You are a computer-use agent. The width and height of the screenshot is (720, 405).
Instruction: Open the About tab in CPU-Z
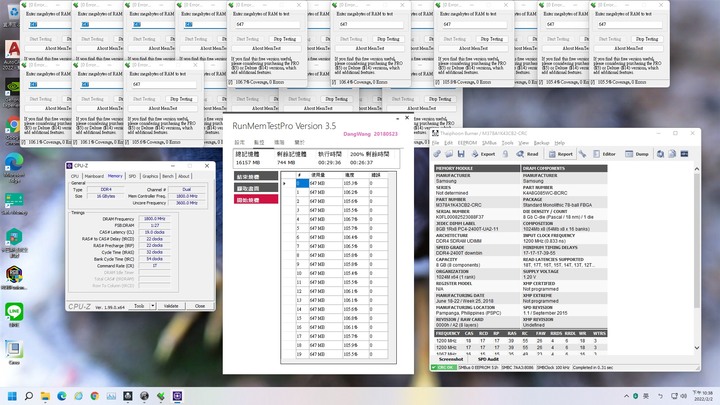click(x=184, y=176)
